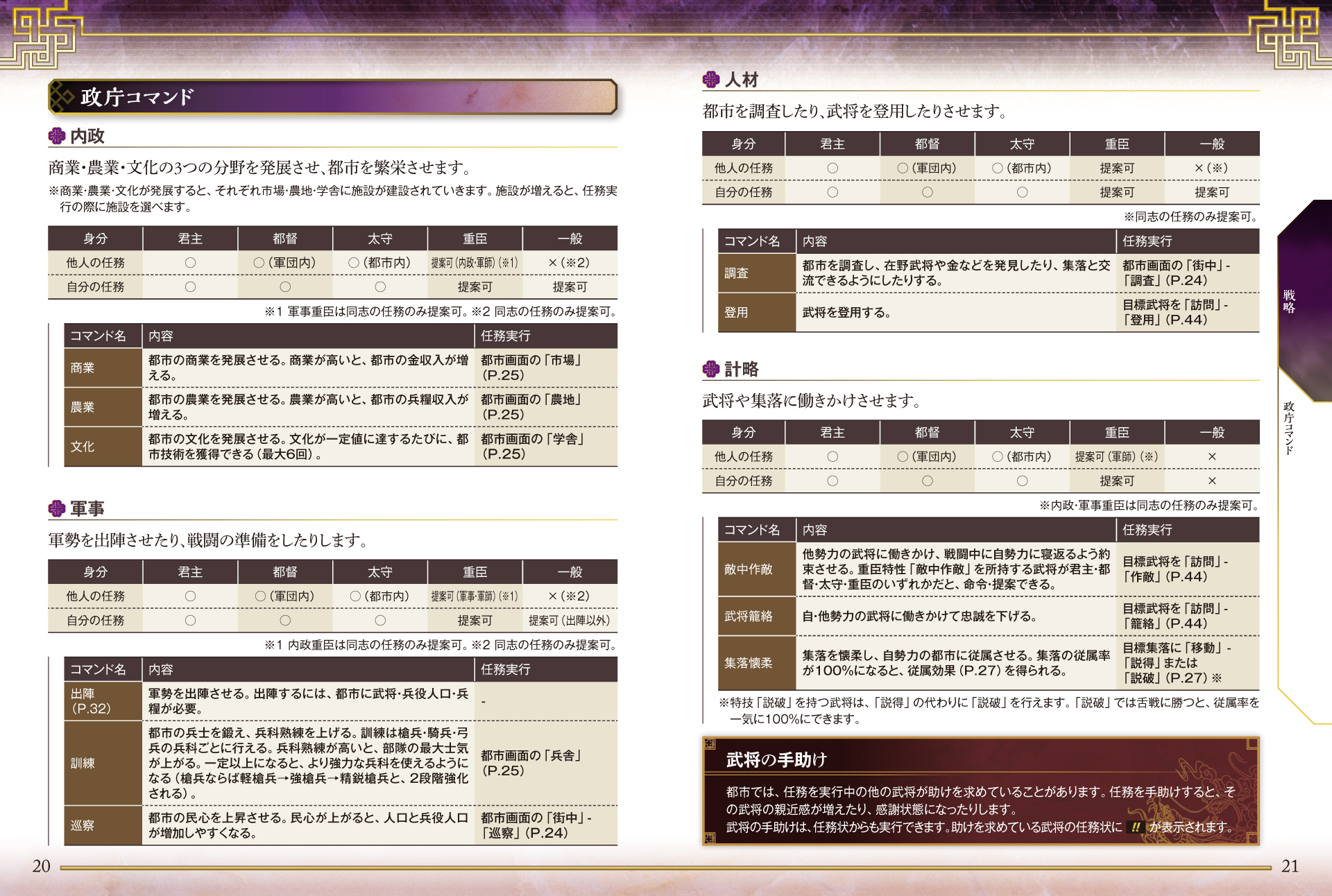
Task: Click the 君主 circle in 内政 他人の任務 row
Action: pos(190,263)
